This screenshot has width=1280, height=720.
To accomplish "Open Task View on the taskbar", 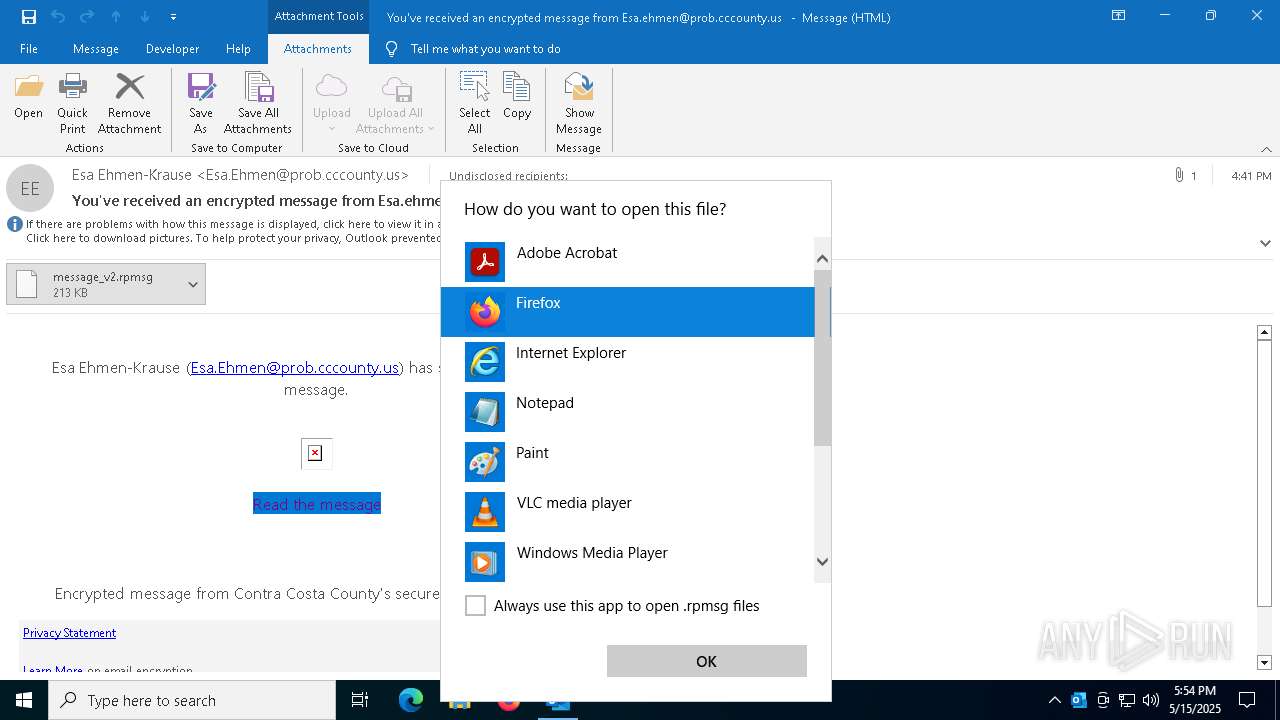I will [360, 700].
